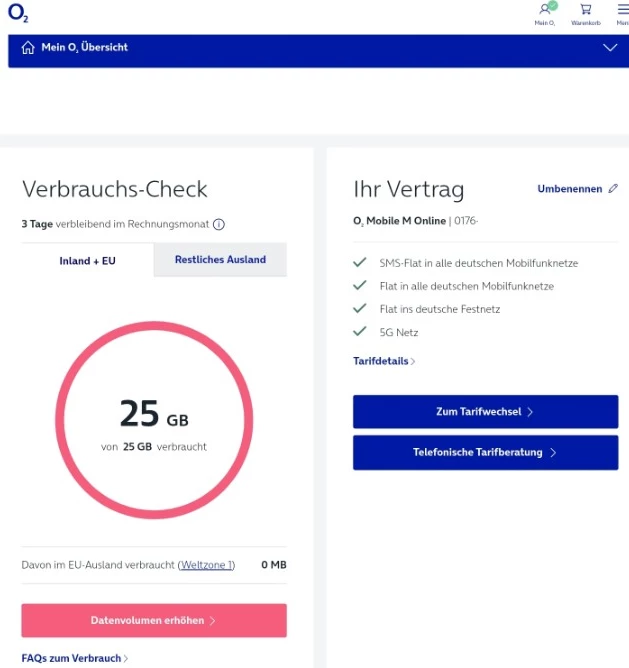Open the Tarifdetails link

coord(384,361)
